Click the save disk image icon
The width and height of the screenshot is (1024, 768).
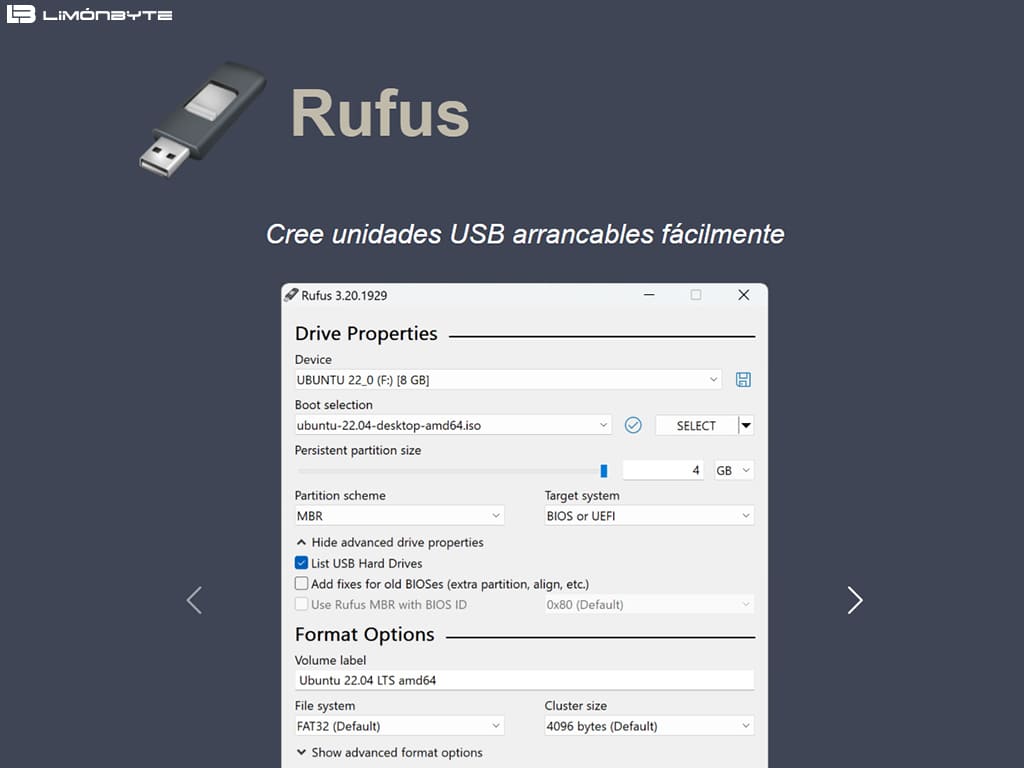tap(743, 379)
